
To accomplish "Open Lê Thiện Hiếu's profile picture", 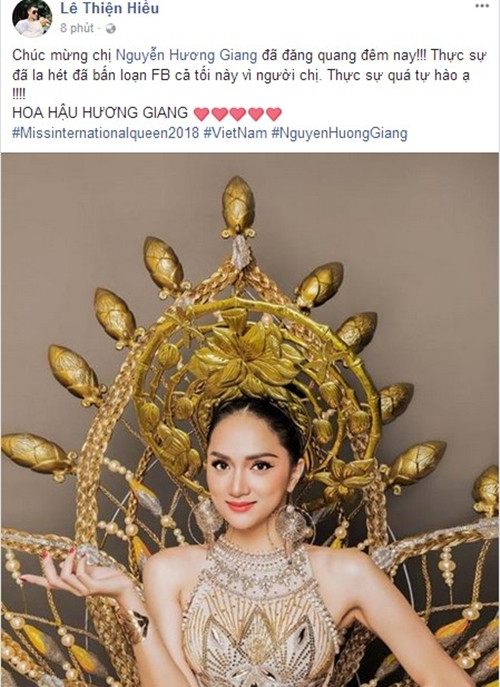I will click(32, 18).
